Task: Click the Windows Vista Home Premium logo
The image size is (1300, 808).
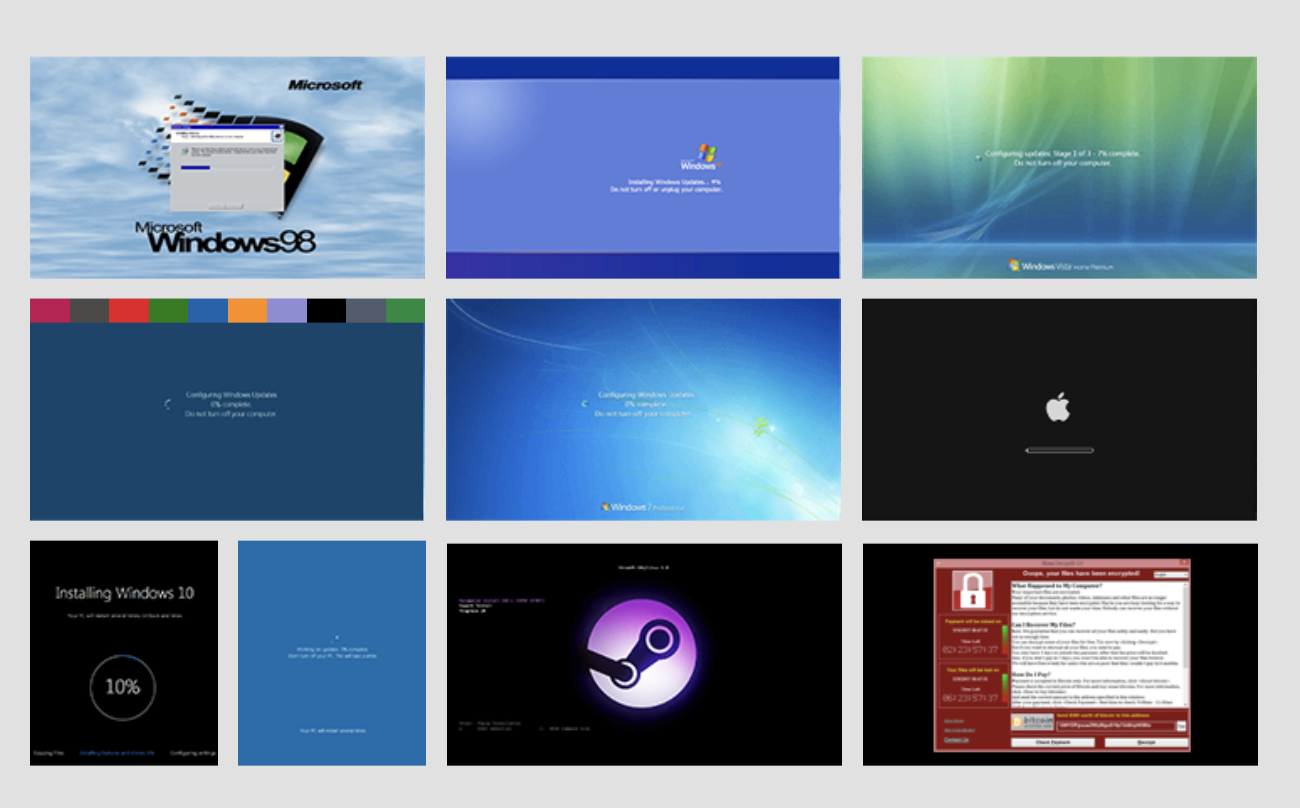Action: click(x=1059, y=265)
